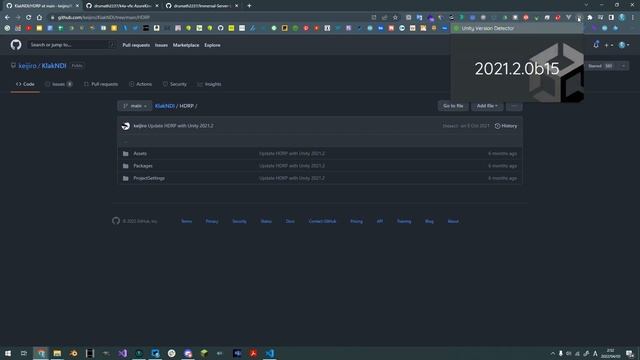
Task: Click KlakNDI in the breadcrumb path
Action: click(x=164, y=106)
